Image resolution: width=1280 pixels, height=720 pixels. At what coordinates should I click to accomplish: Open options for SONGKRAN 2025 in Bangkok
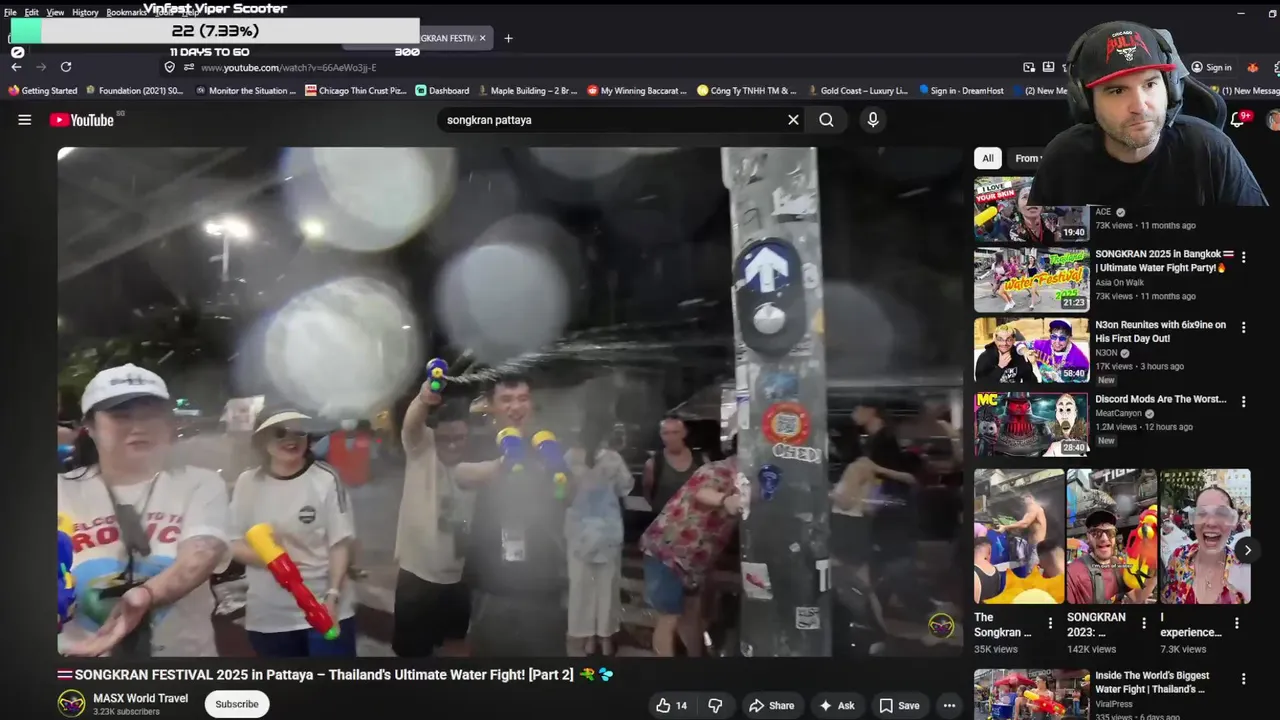(1243, 257)
